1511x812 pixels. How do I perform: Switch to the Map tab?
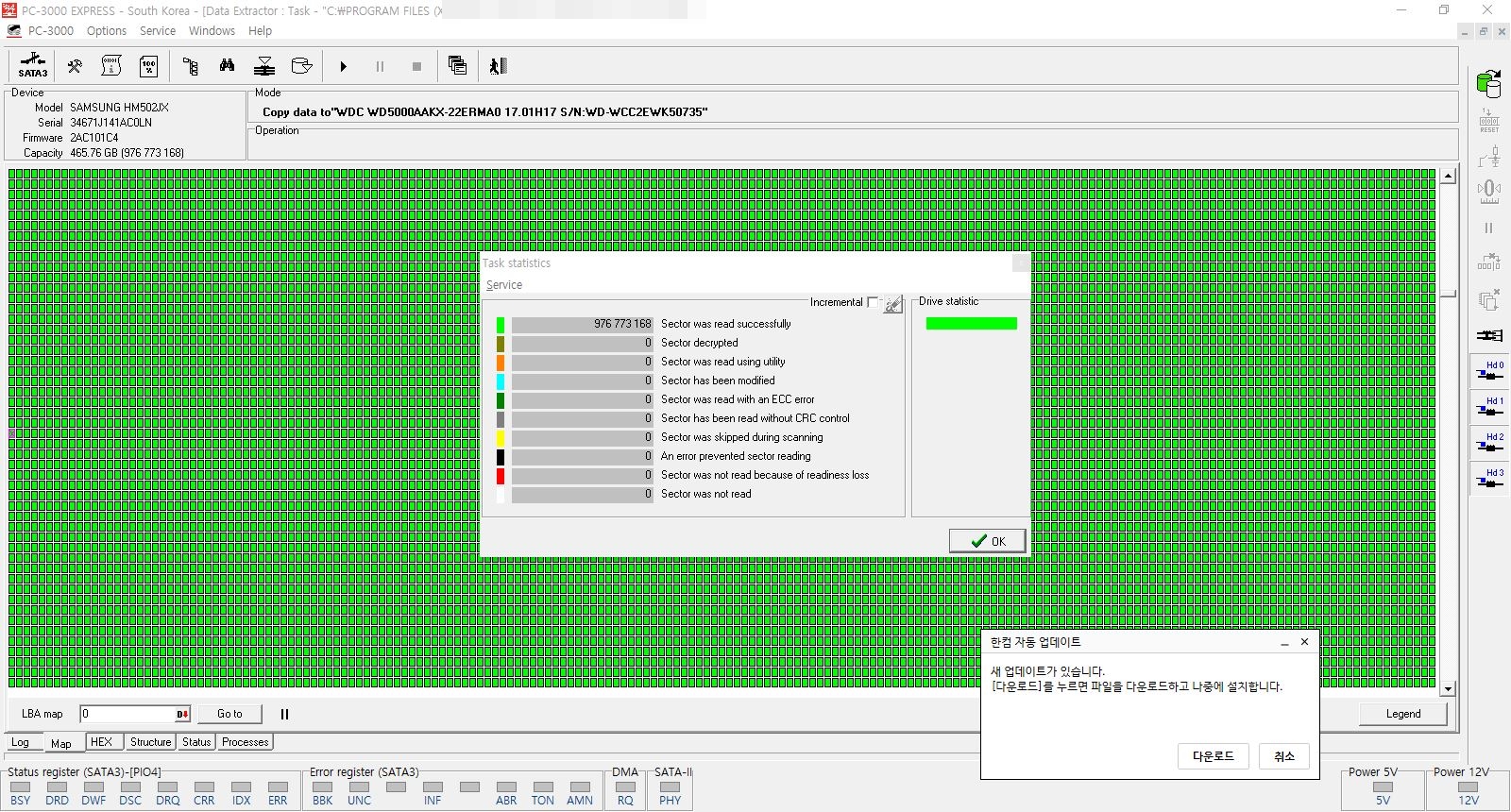(x=61, y=743)
